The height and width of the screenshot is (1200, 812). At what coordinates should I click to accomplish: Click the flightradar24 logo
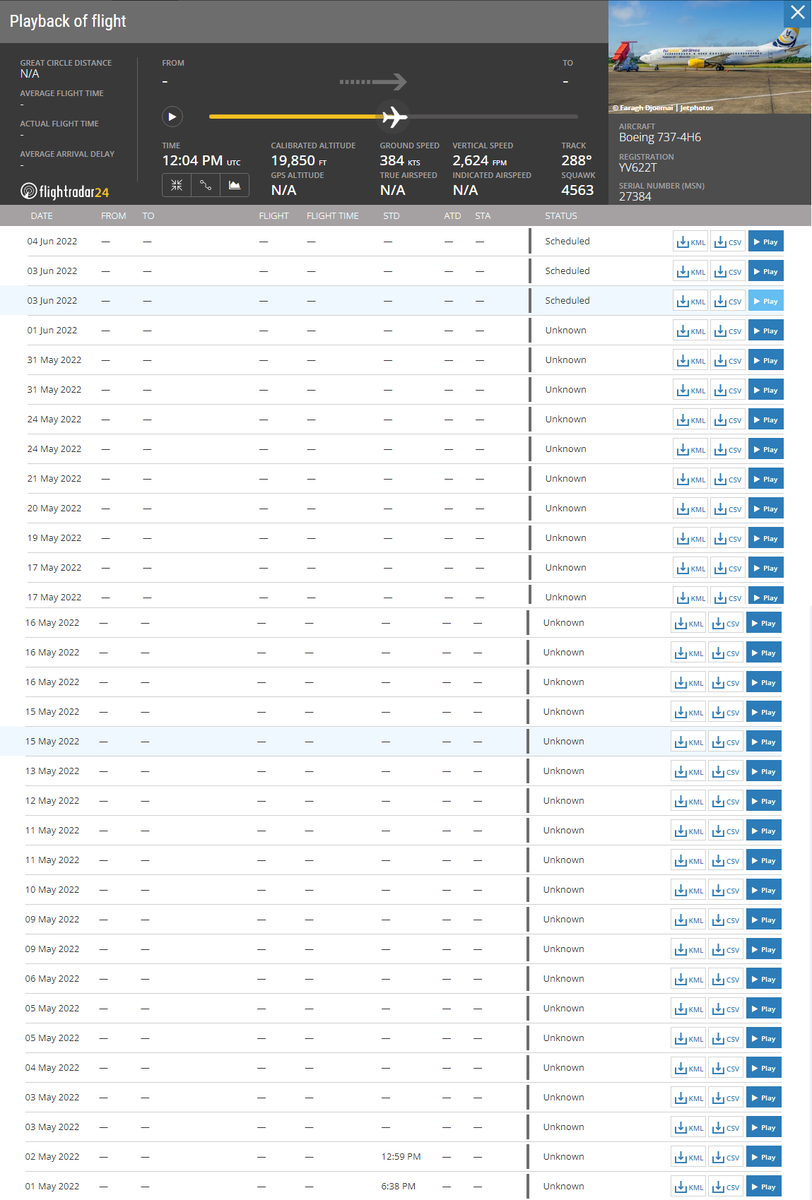click(x=65, y=190)
